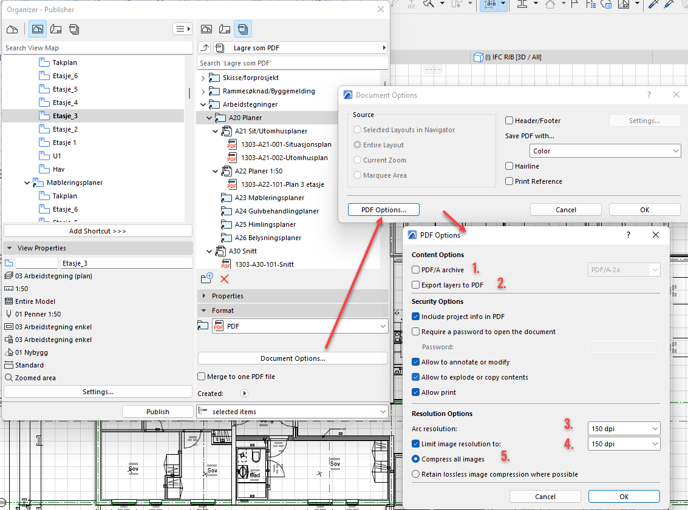Click Cancel in the Document Options dialog
This screenshot has width=688, height=510.
tap(566, 210)
